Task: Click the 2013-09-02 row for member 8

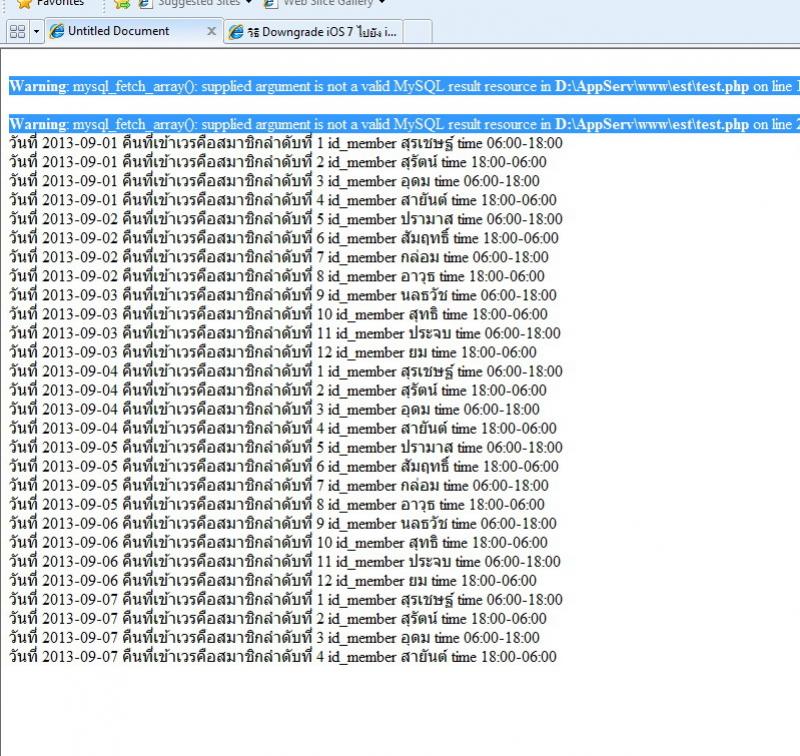Action: pos(277,276)
